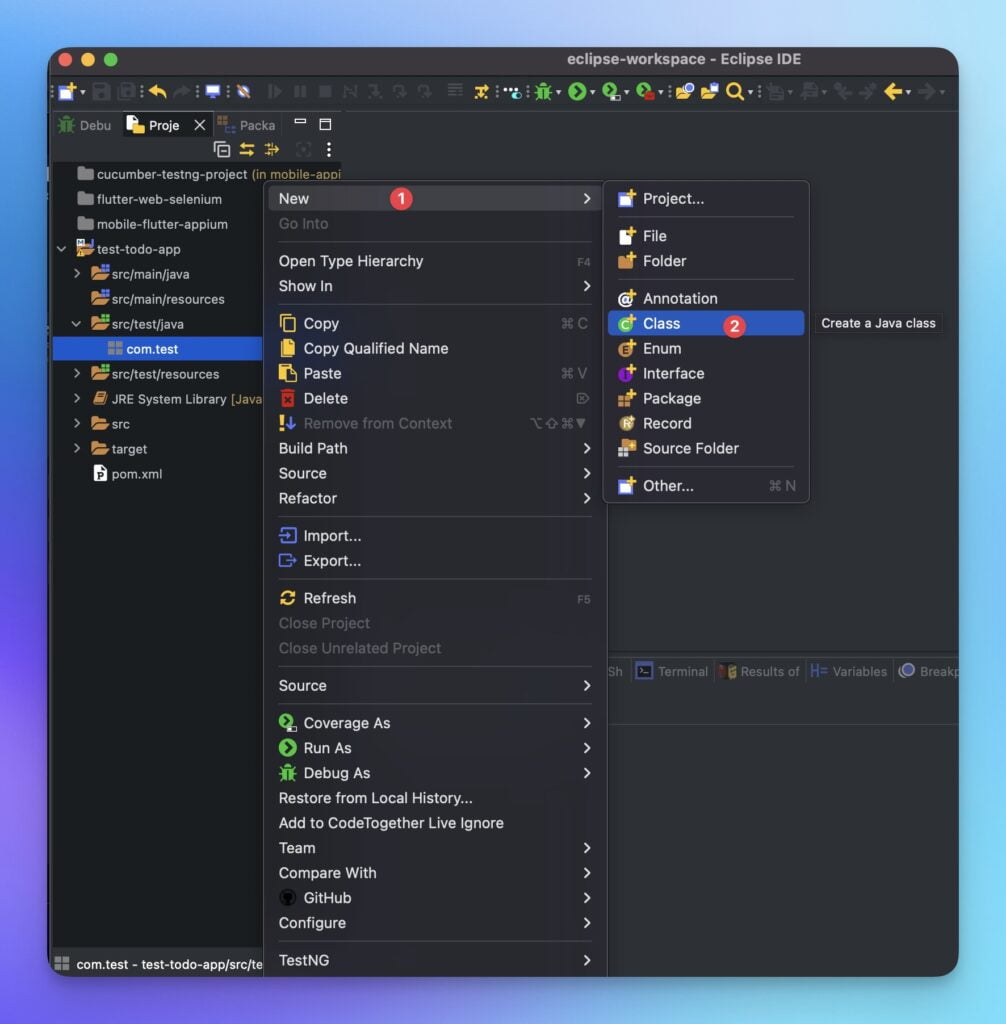This screenshot has width=1006, height=1024.
Task: Choose Import... from the context menu
Action: point(434,536)
